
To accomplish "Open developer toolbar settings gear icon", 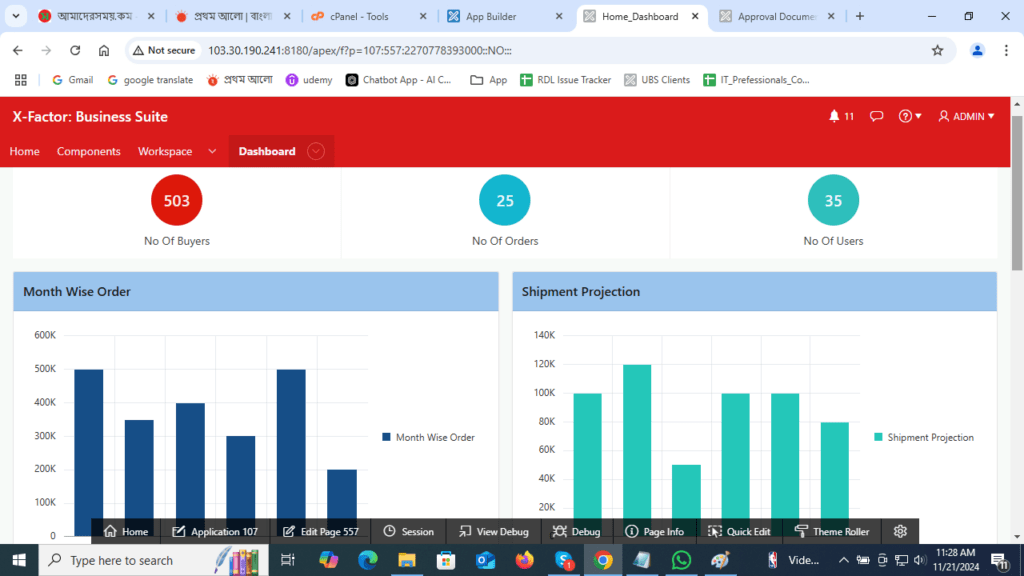I will (898, 531).
